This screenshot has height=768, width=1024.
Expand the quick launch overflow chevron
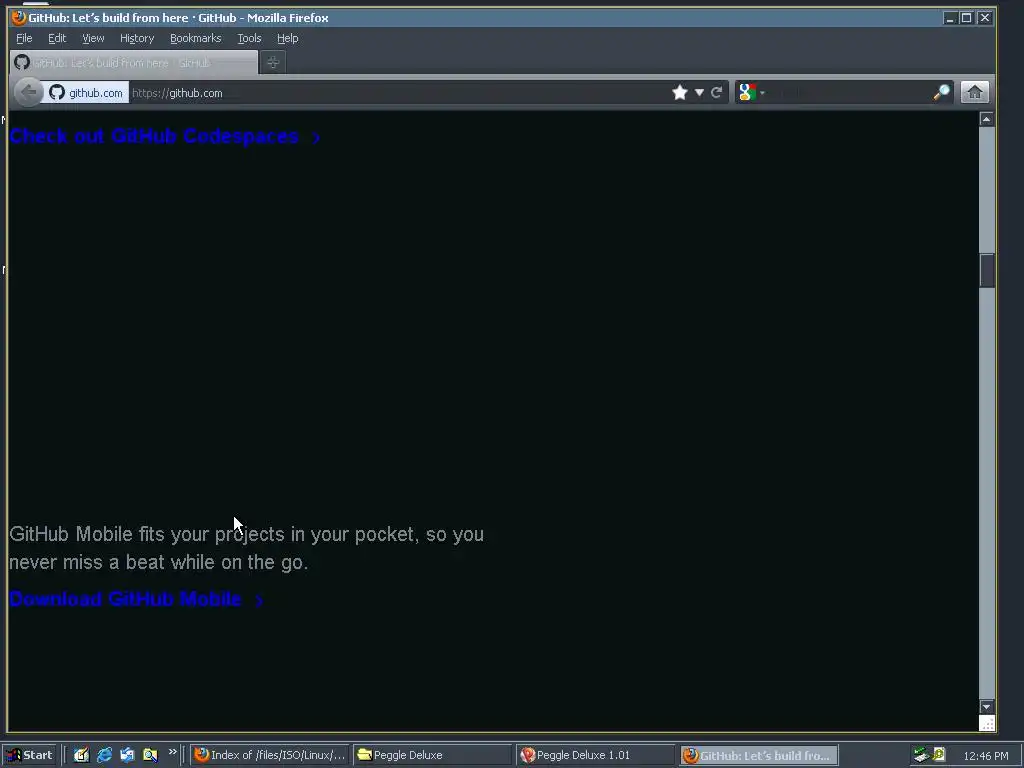pyautogui.click(x=172, y=752)
